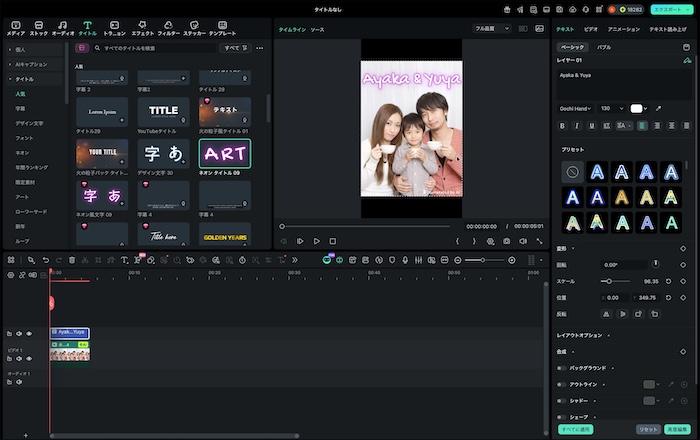The height and width of the screenshot is (440, 700).
Task: Click the スケール slider handle
Action: [x=609, y=281]
